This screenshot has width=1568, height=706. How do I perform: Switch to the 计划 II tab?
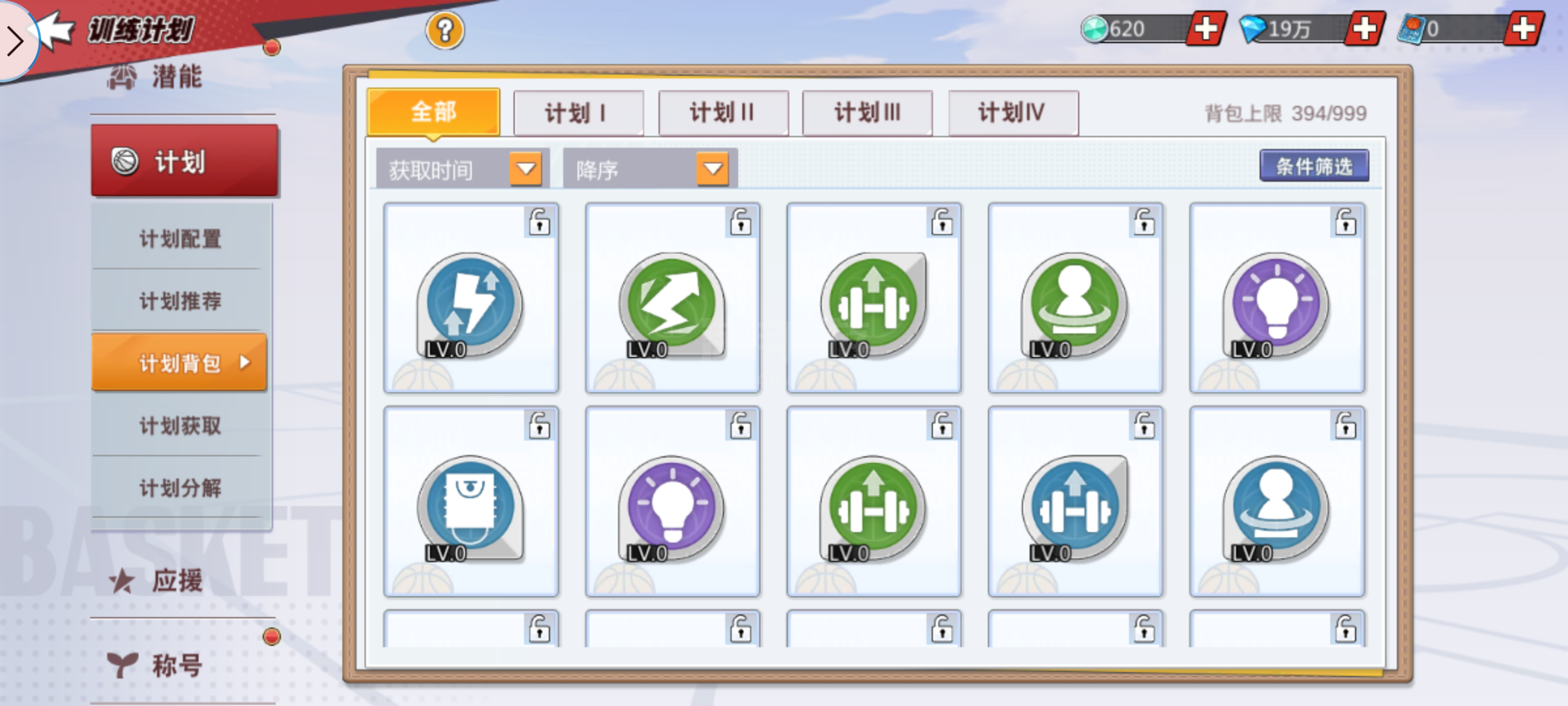pos(723,113)
